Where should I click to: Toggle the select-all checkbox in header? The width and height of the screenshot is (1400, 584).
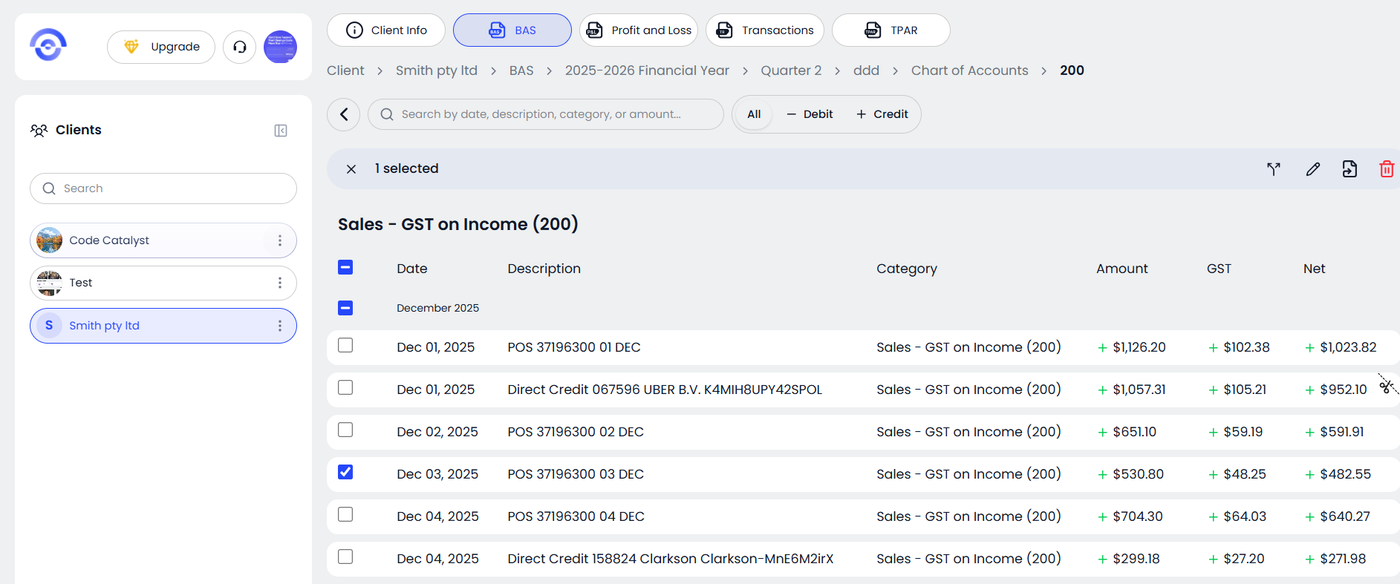coord(345,267)
